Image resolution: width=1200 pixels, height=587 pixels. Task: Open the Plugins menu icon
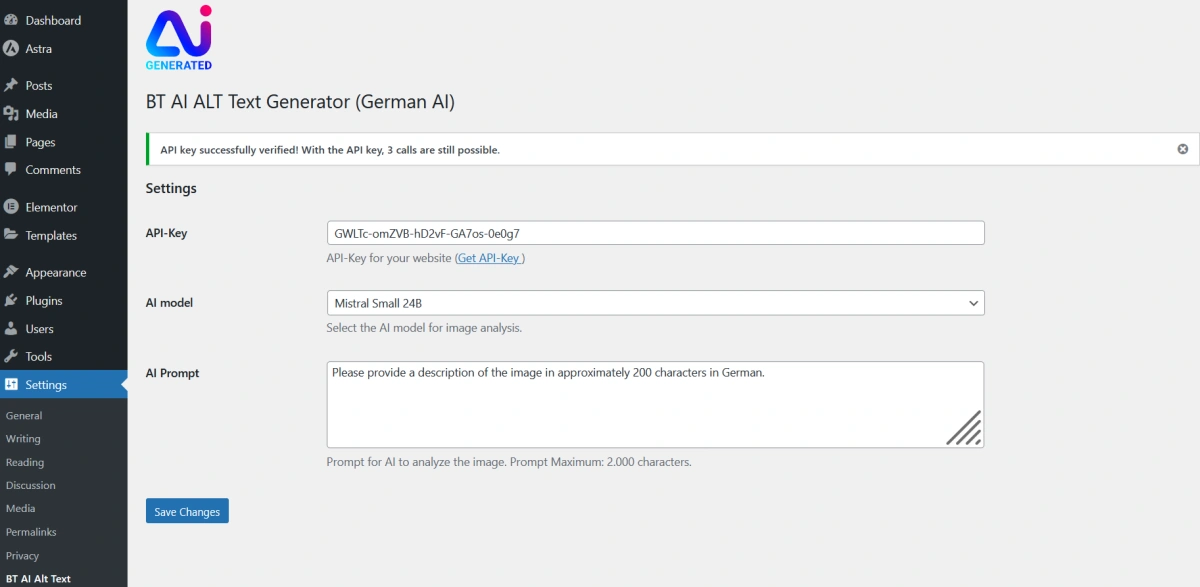pyautogui.click(x=13, y=300)
